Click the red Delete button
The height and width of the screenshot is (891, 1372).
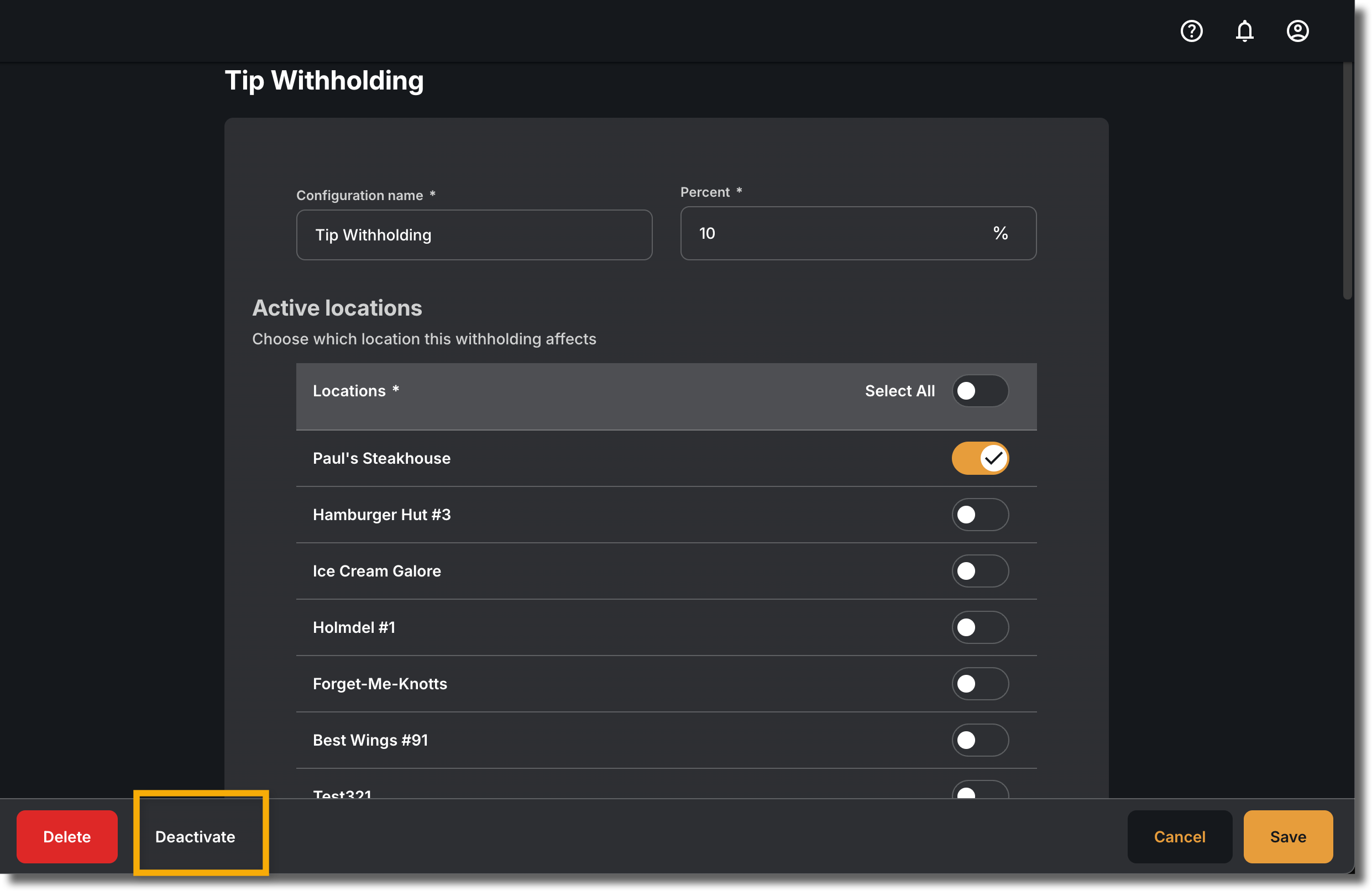67,836
